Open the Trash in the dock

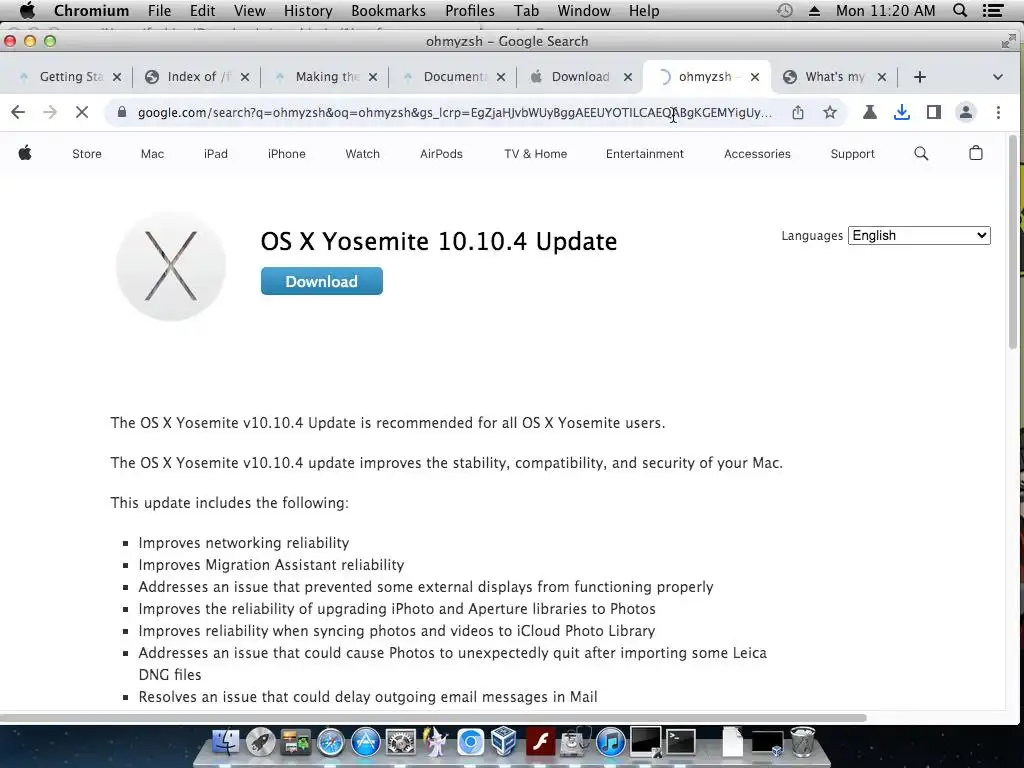coord(803,742)
